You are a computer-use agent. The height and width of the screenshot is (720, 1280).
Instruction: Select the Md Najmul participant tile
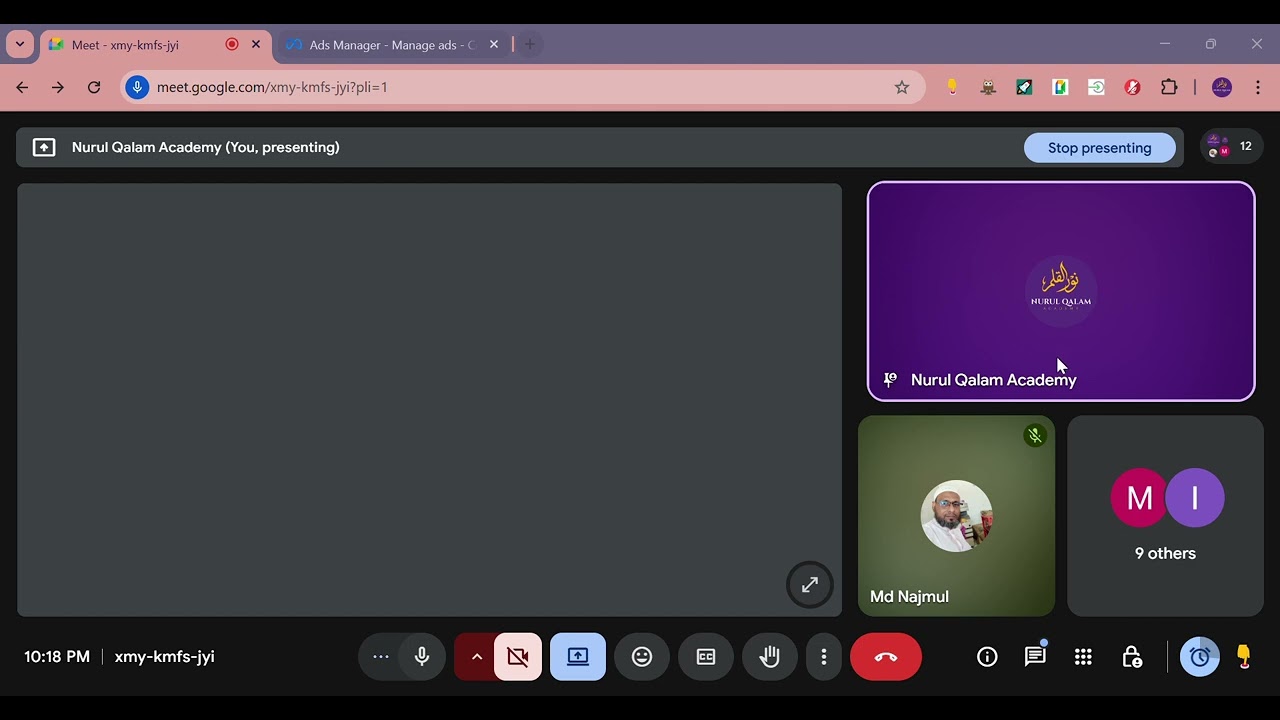pyautogui.click(x=956, y=516)
